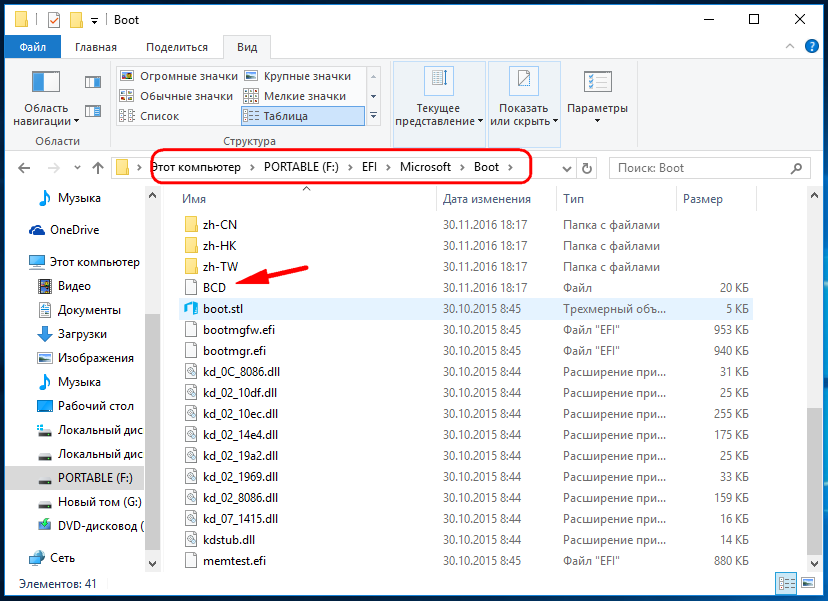Open the address bar history dropdown
Screen dimensions: 828x601
[x=567, y=168]
